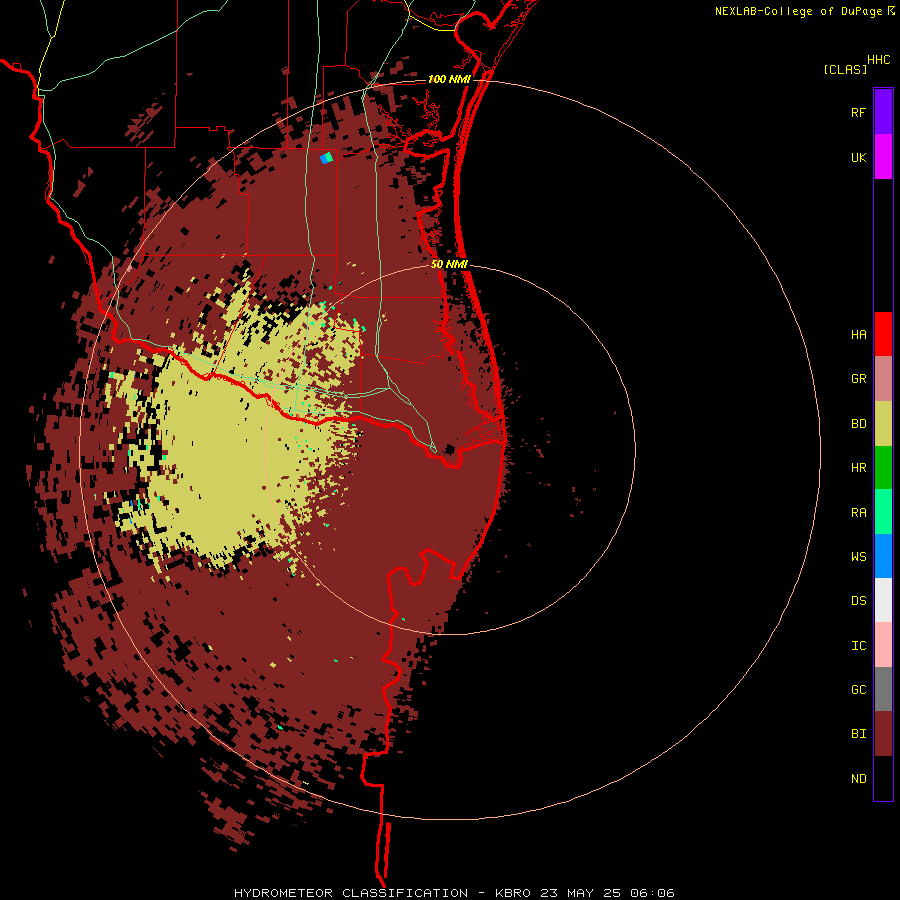The width and height of the screenshot is (900, 900).
Task: Click the small blue-green pixel cluster near the north
Action: point(327,157)
